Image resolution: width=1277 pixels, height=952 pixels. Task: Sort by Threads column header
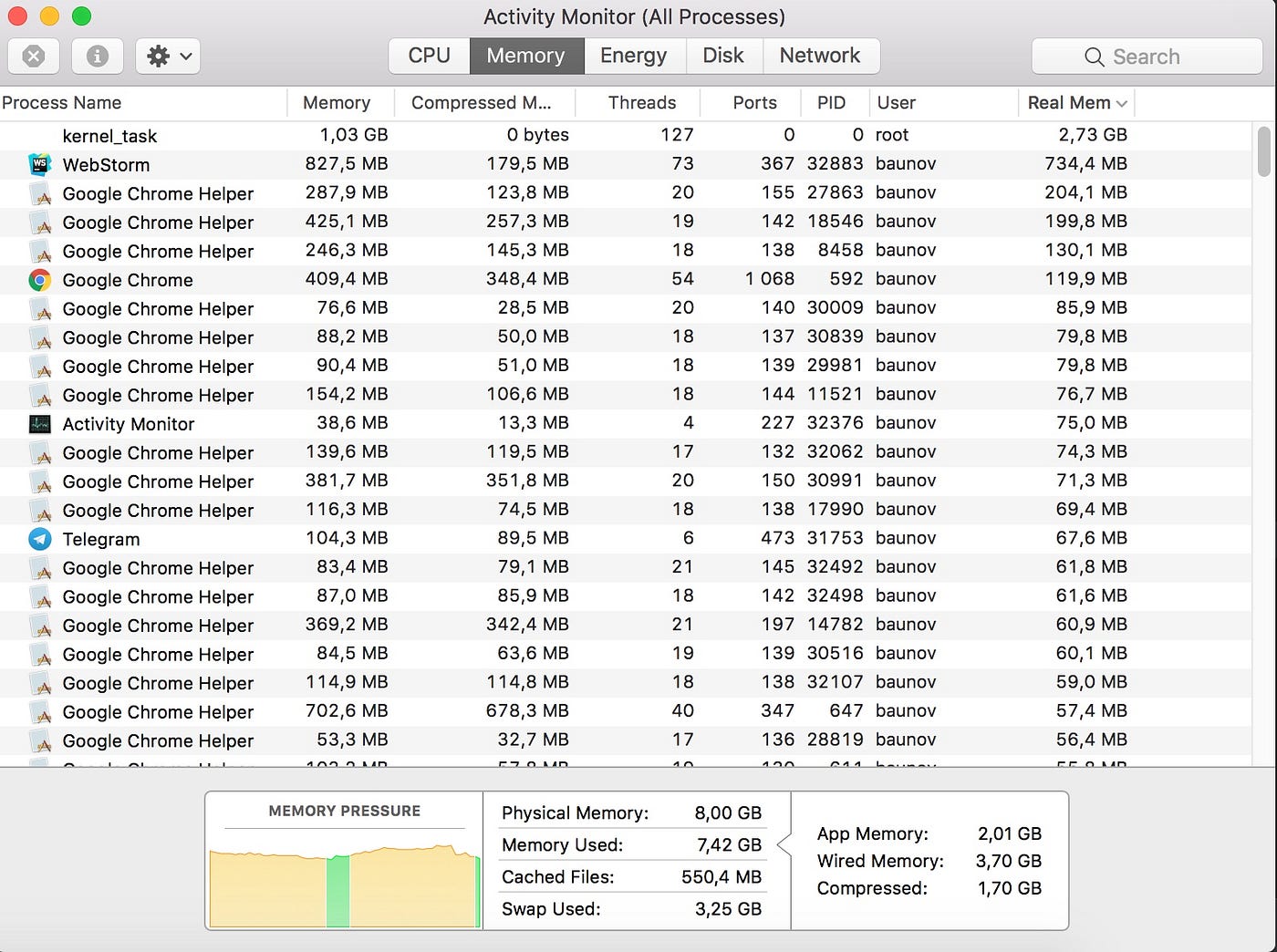point(639,103)
